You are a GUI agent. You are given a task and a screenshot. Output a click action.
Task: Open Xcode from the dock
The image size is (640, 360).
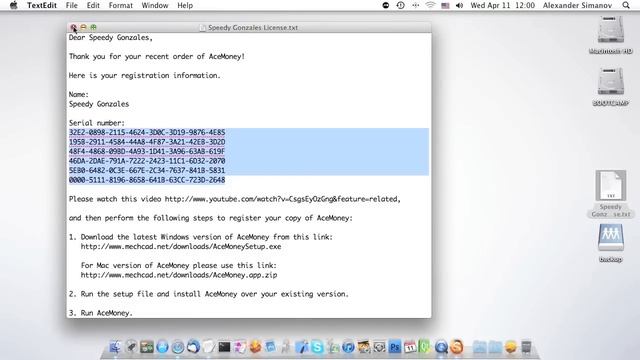click(x=302, y=347)
